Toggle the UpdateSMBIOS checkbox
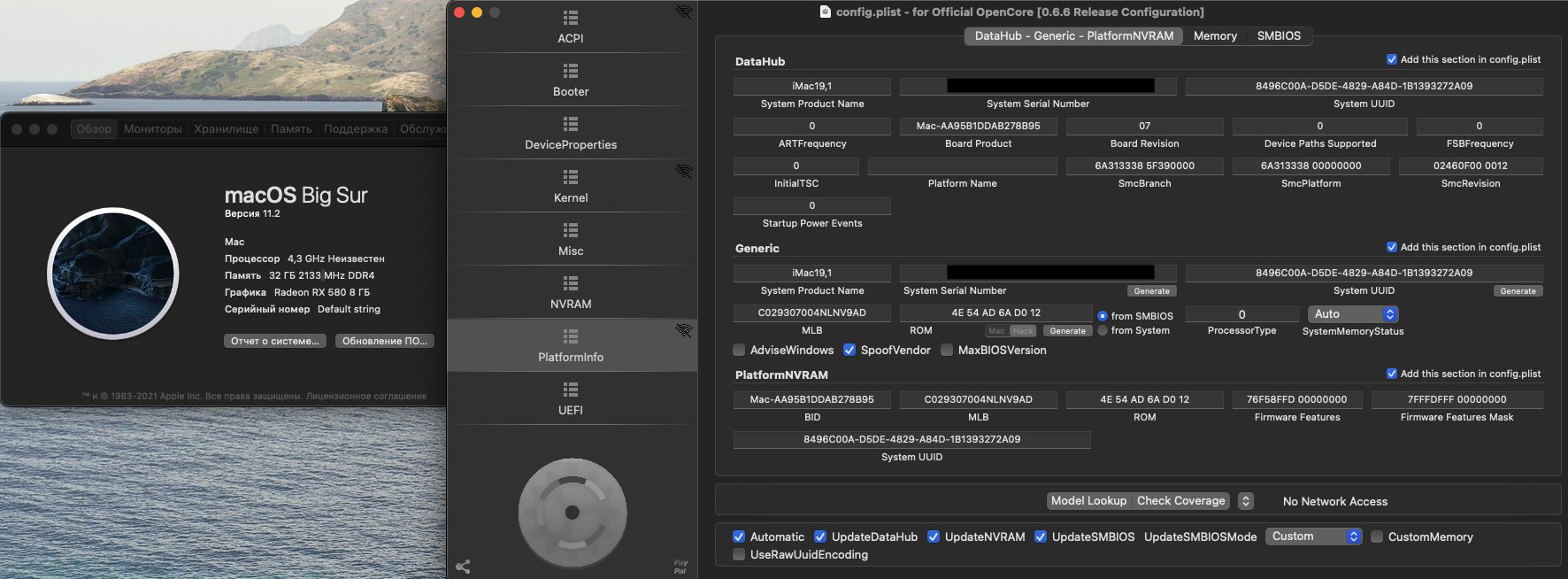The image size is (1568, 579). pyautogui.click(x=1041, y=537)
